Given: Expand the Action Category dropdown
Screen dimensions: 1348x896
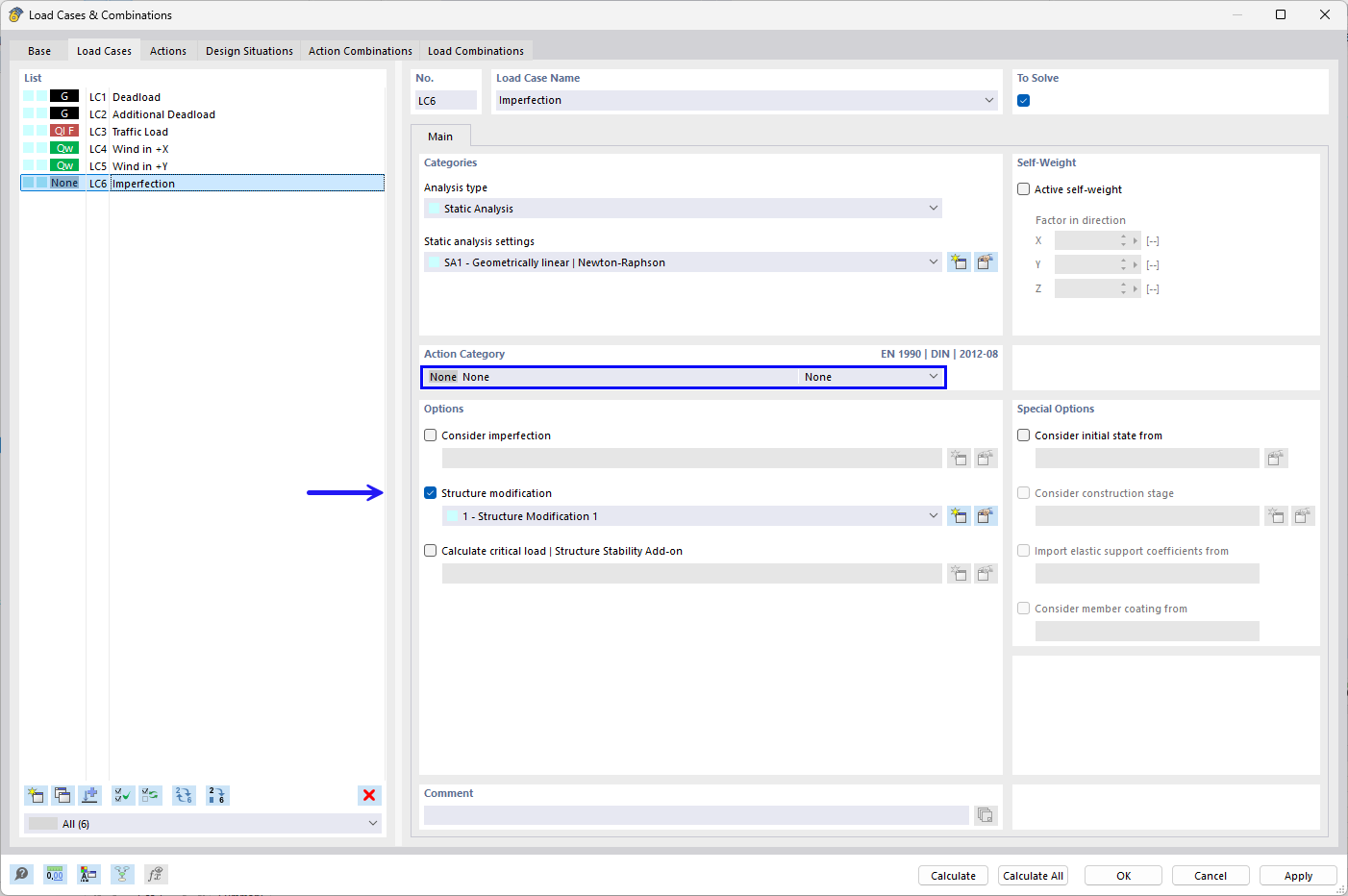Looking at the screenshot, I should coord(933,377).
